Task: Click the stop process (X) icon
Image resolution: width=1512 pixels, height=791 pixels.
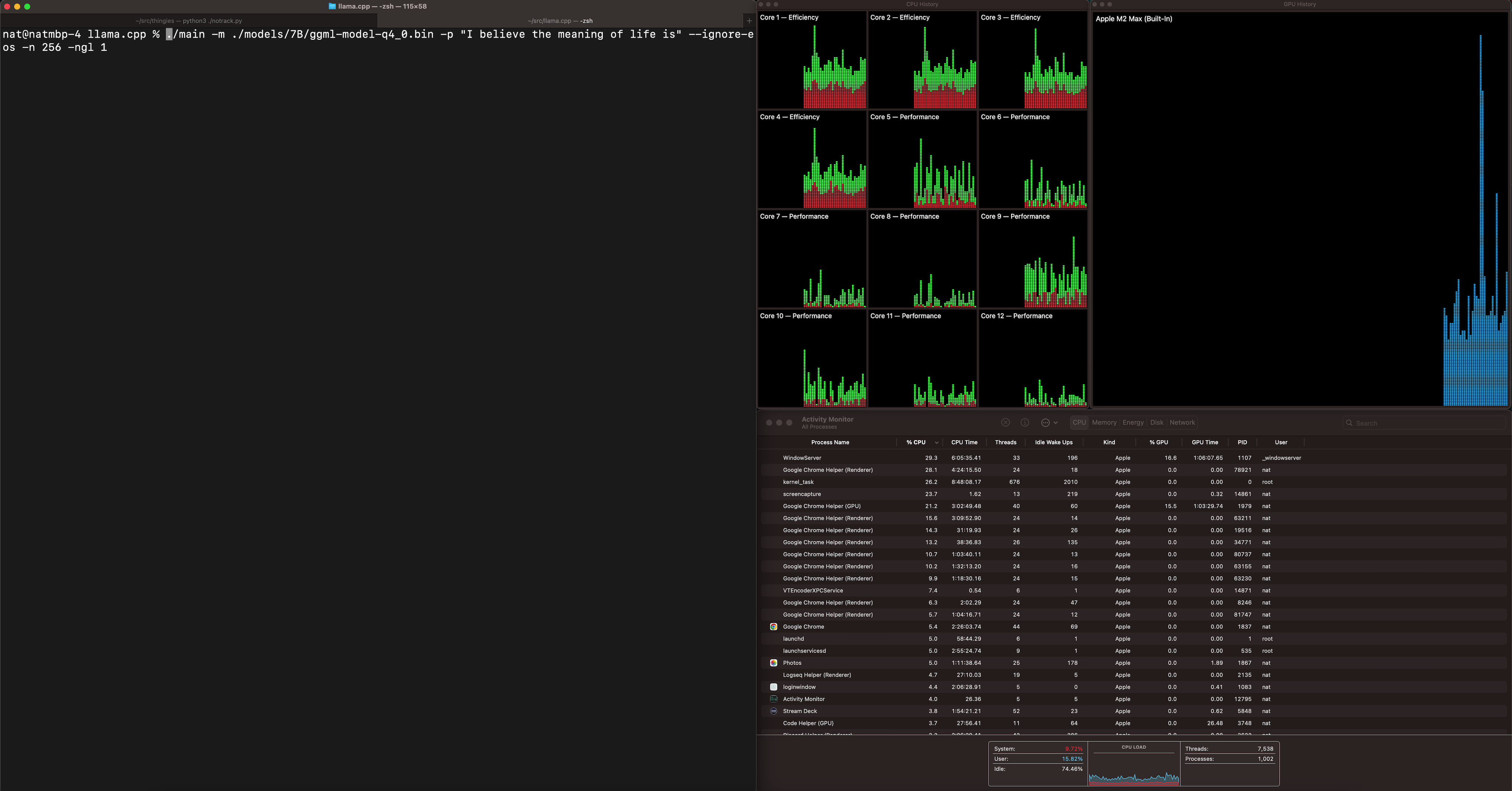Action: pyautogui.click(x=1005, y=422)
